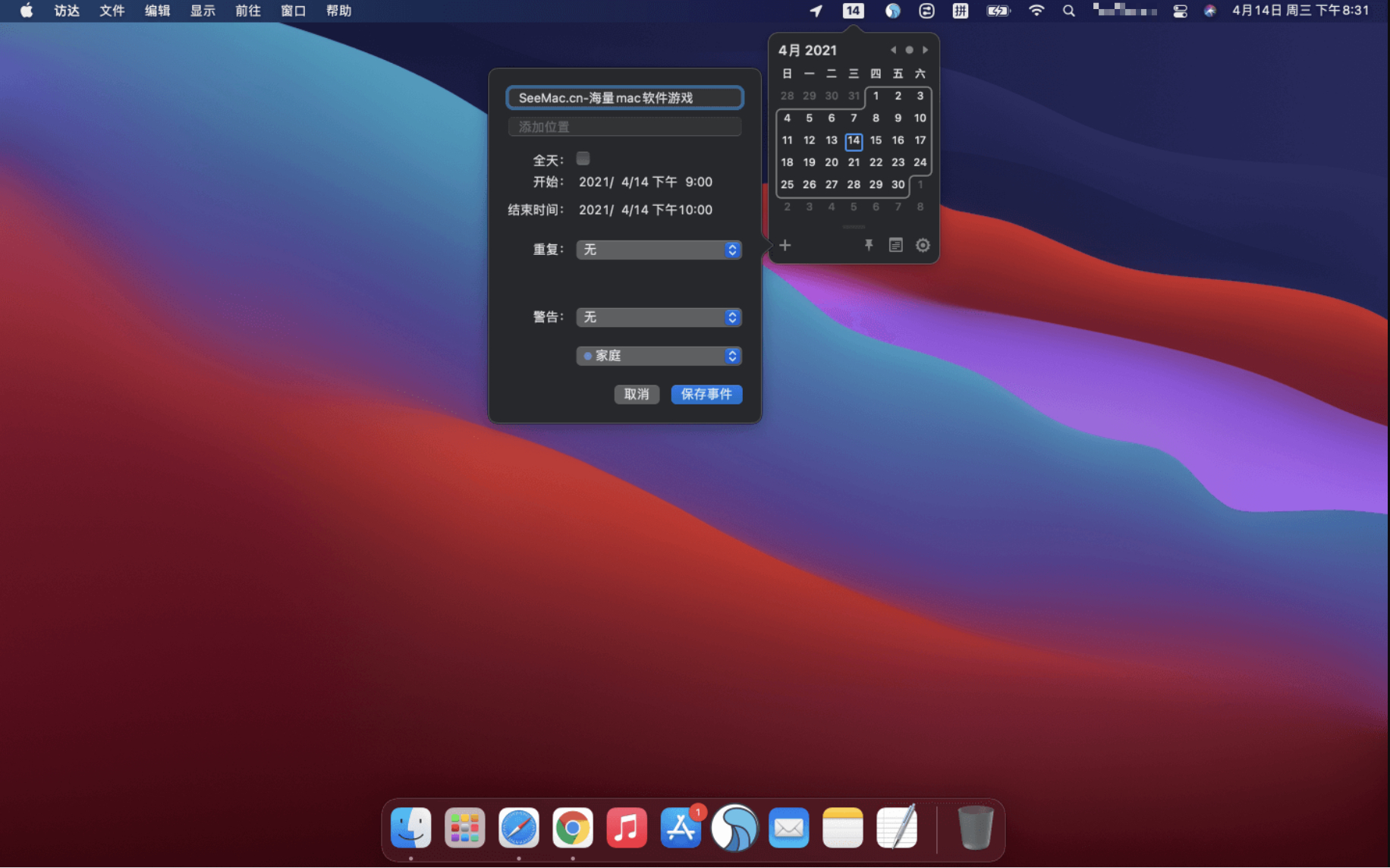Expand the 警告 alert dropdown
Screen dimensions: 1390x868
[659, 317]
